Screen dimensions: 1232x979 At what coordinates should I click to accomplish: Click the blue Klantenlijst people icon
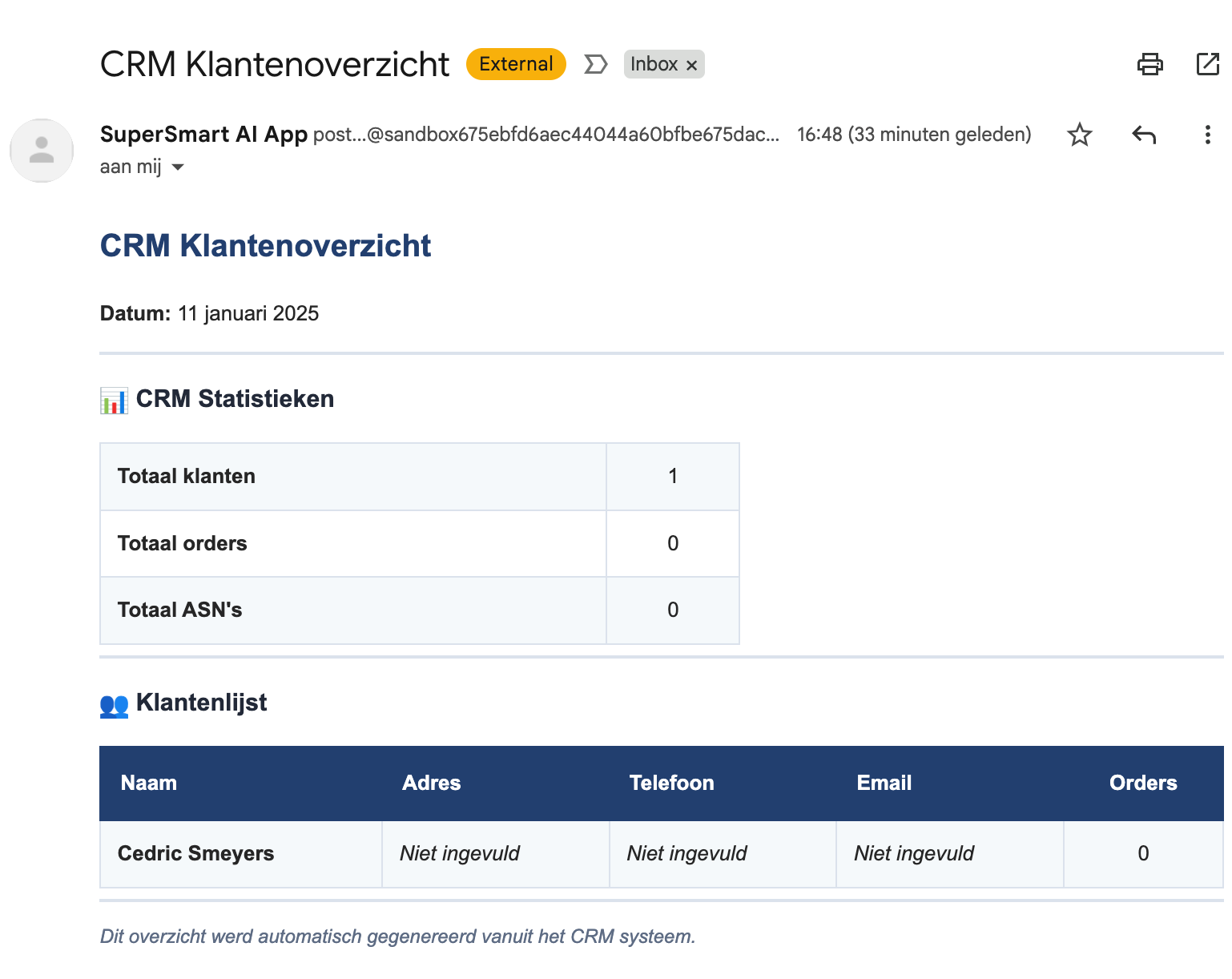click(x=114, y=704)
